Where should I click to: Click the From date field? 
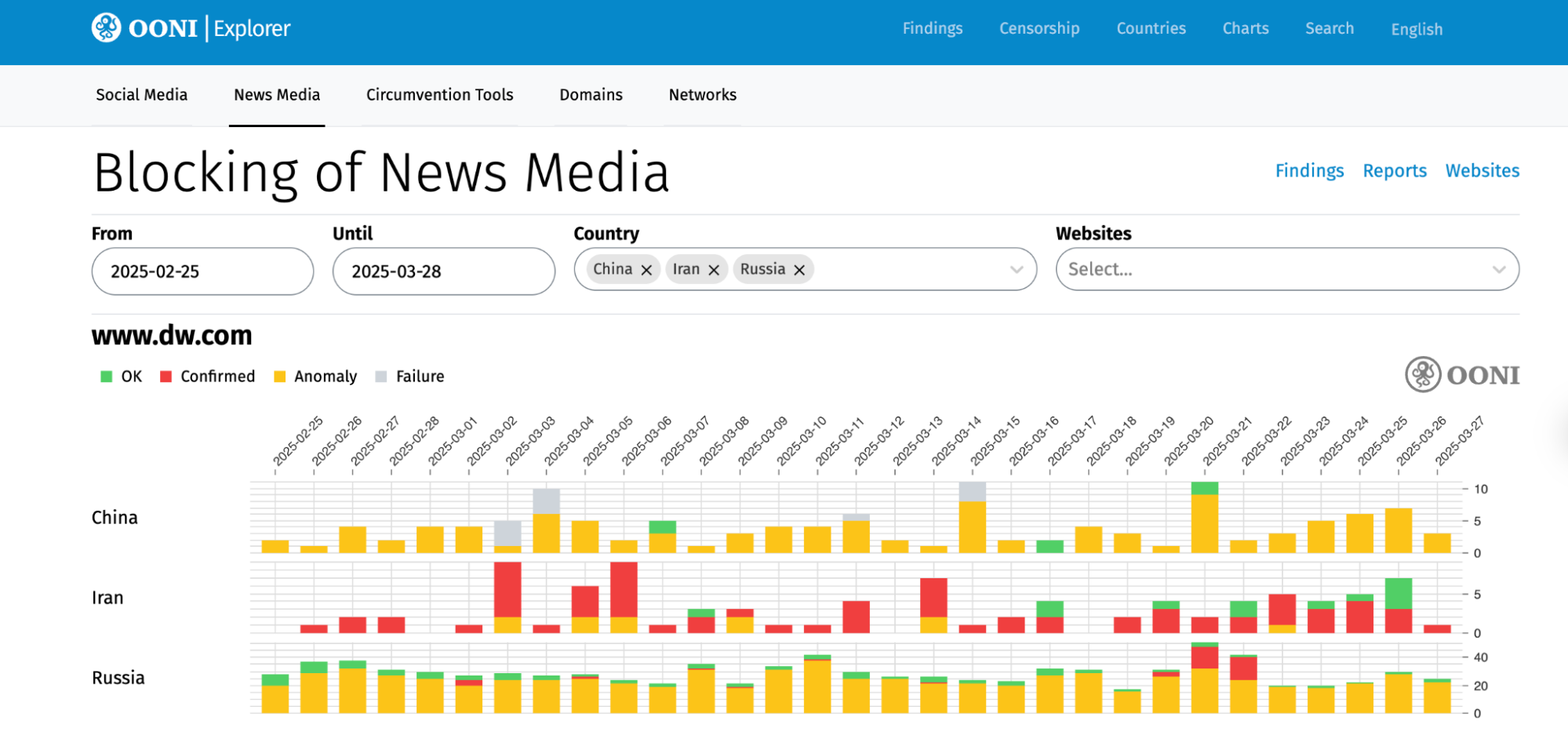(202, 271)
